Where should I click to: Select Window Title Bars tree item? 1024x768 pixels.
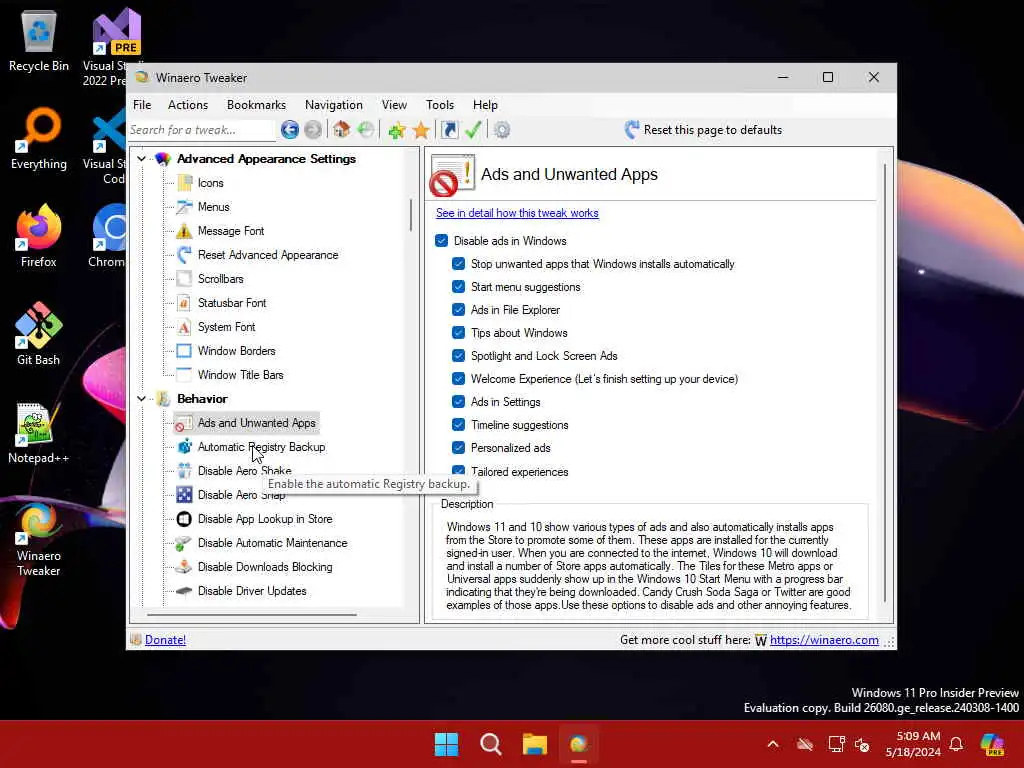[x=240, y=375]
